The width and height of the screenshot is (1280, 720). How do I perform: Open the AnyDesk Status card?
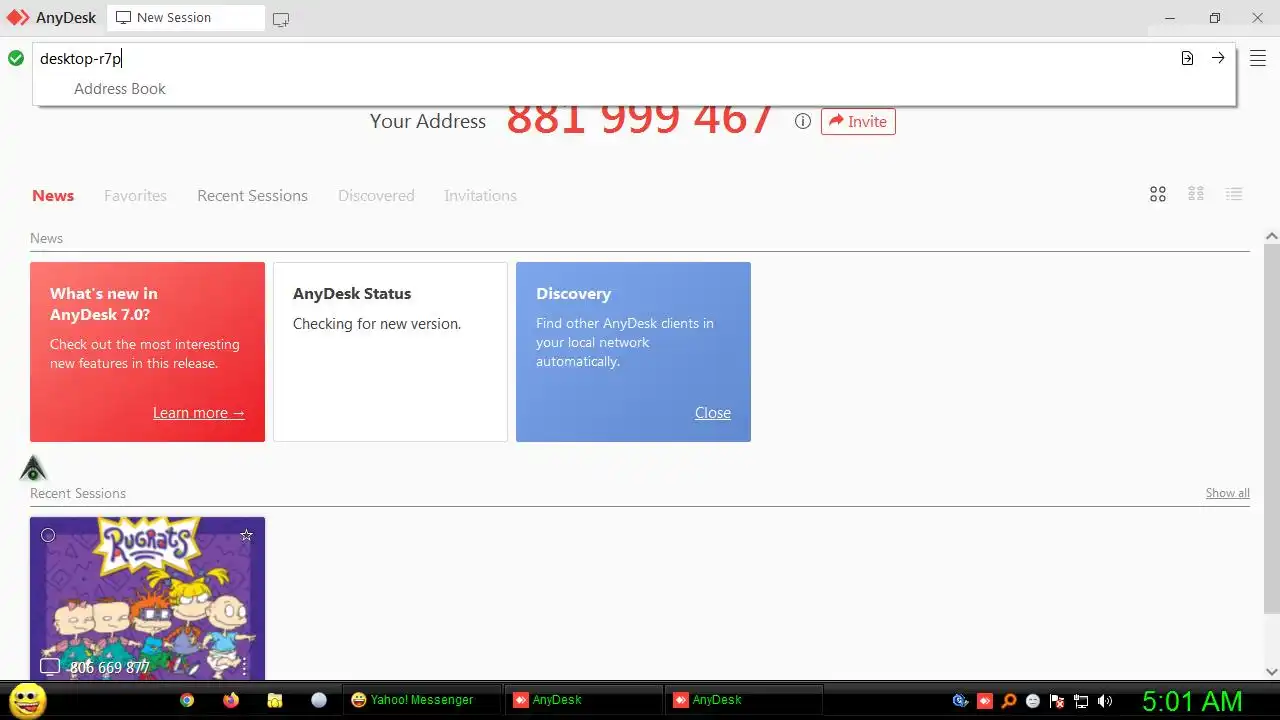coord(390,352)
